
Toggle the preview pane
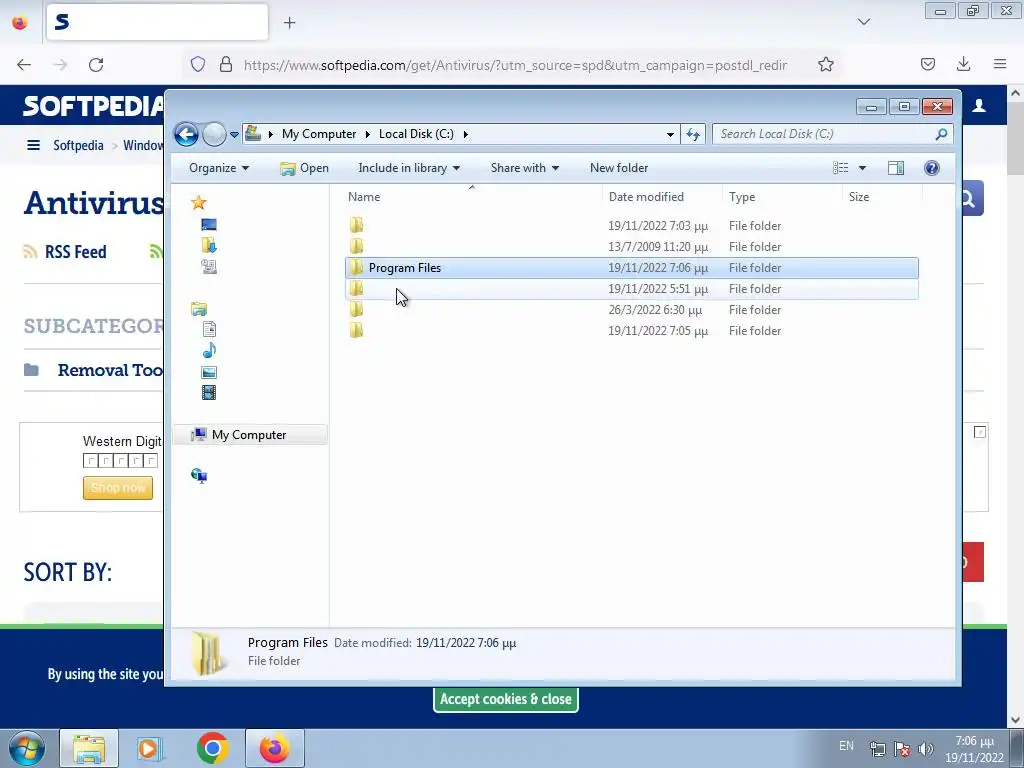896,168
